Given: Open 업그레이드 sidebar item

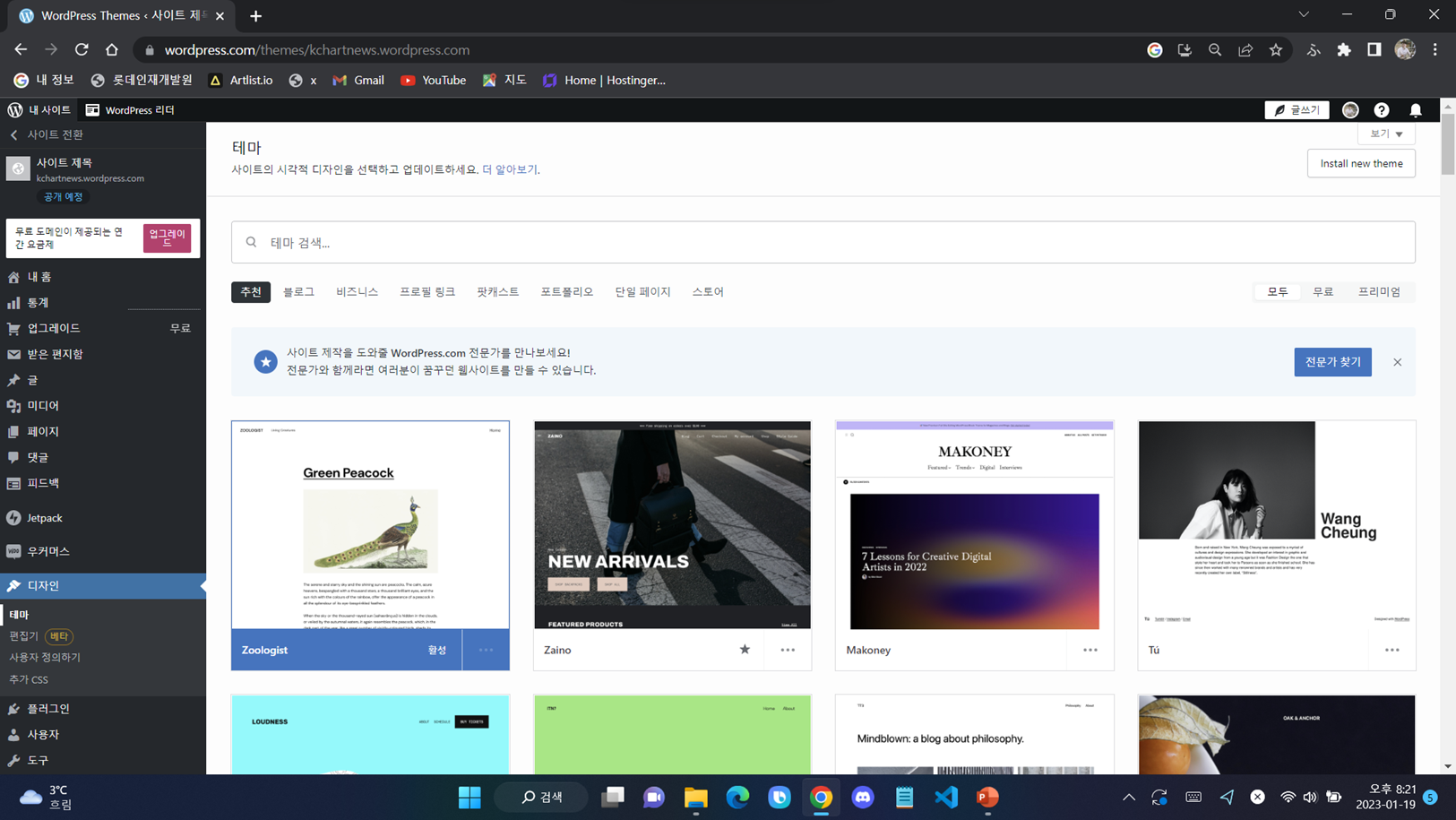Looking at the screenshot, I should [x=103, y=328].
